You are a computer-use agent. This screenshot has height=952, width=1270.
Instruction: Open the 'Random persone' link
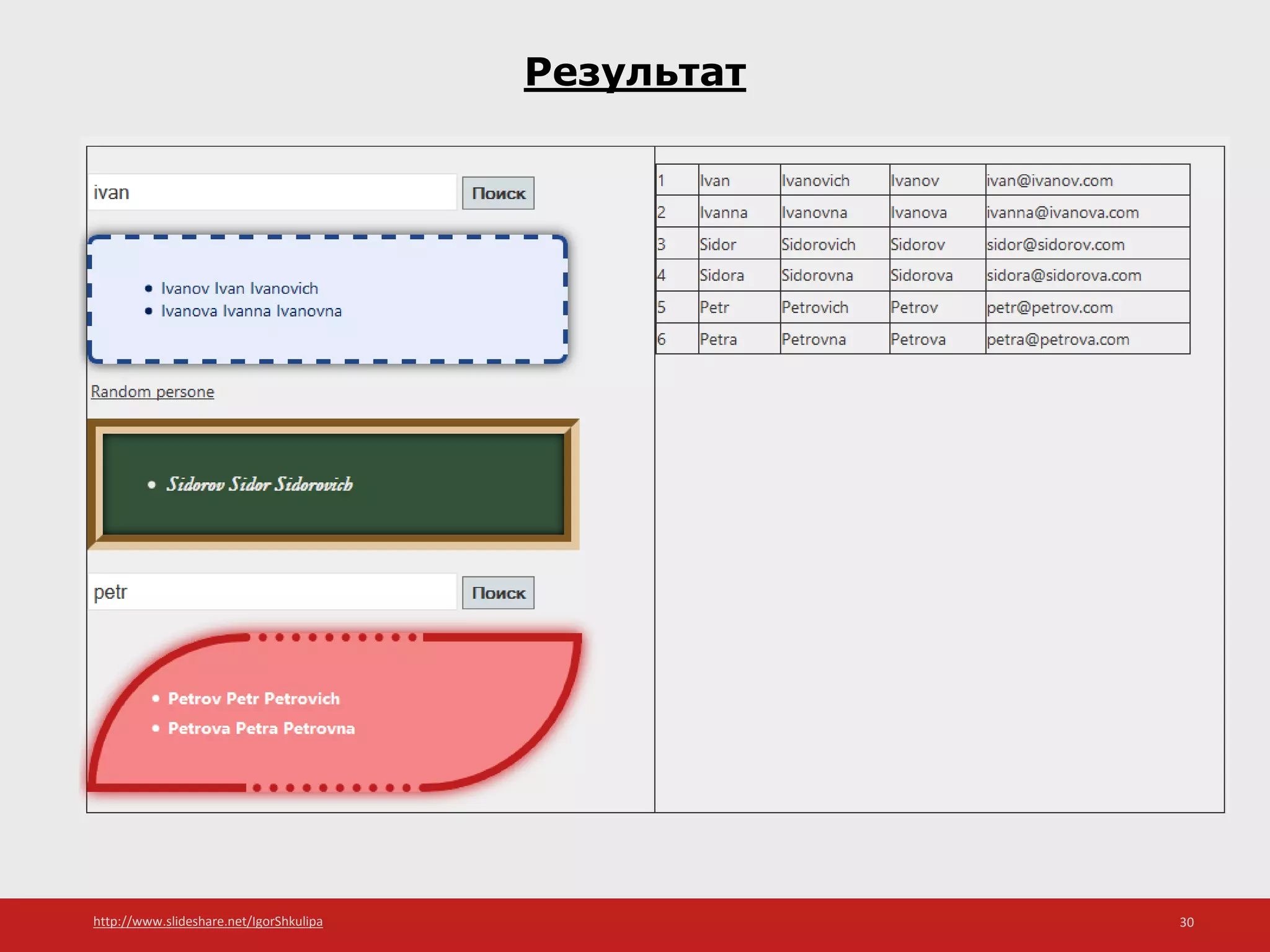(153, 392)
